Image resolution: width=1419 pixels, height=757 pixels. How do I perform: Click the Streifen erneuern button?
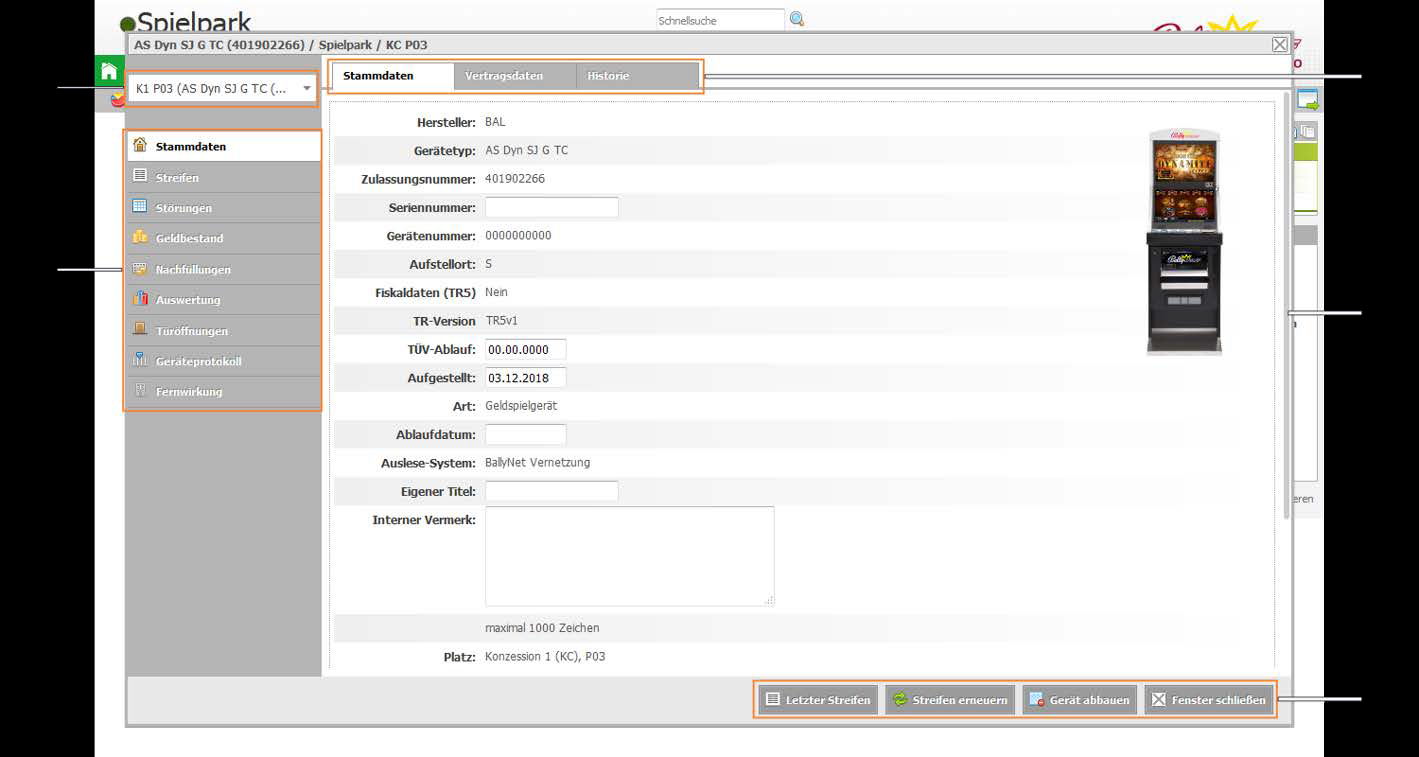[950, 700]
